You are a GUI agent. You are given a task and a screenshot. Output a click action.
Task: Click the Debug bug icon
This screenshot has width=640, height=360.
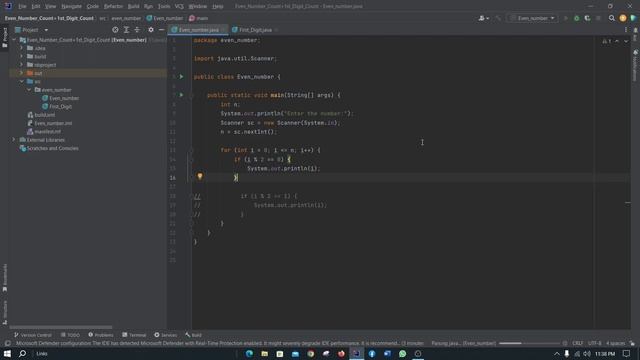click(576, 18)
